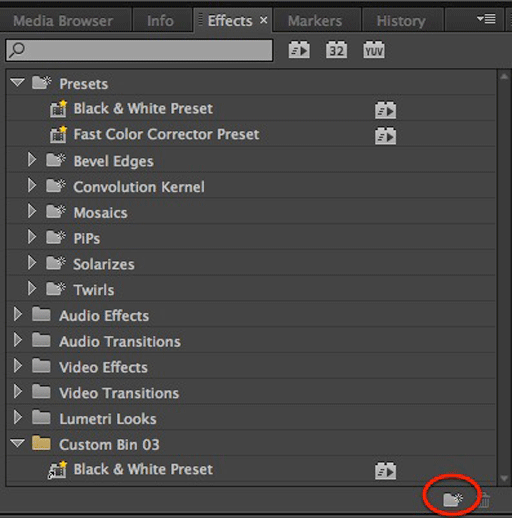Click the Presets folder icon
The image size is (512, 518).
click(x=42, y=83)
